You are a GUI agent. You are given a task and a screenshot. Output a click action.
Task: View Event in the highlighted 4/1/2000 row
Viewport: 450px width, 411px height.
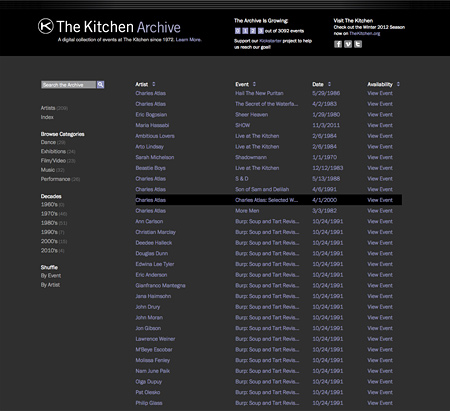point(380,200)
